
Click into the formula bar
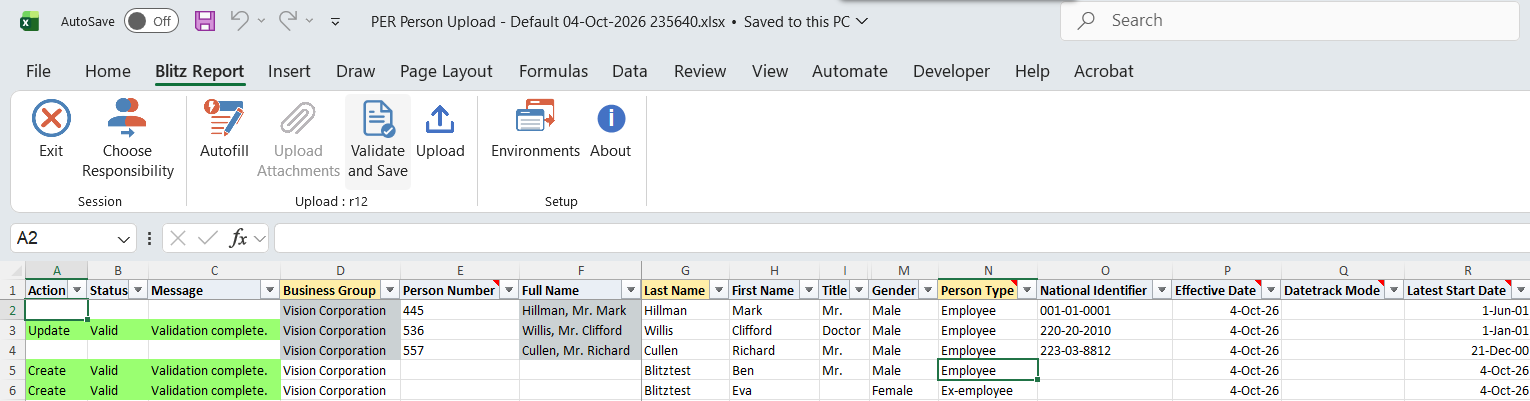(x=900, y=238)
